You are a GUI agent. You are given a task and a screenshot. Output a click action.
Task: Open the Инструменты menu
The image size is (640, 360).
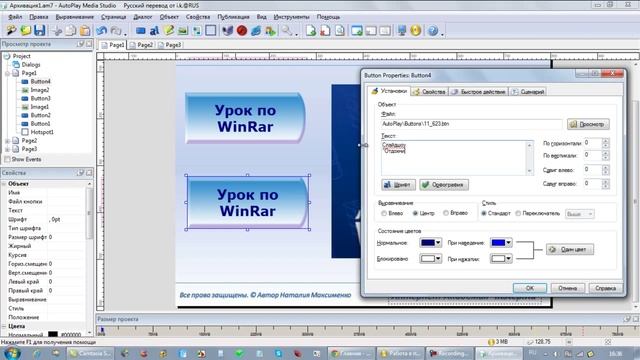tap(291, 17)
